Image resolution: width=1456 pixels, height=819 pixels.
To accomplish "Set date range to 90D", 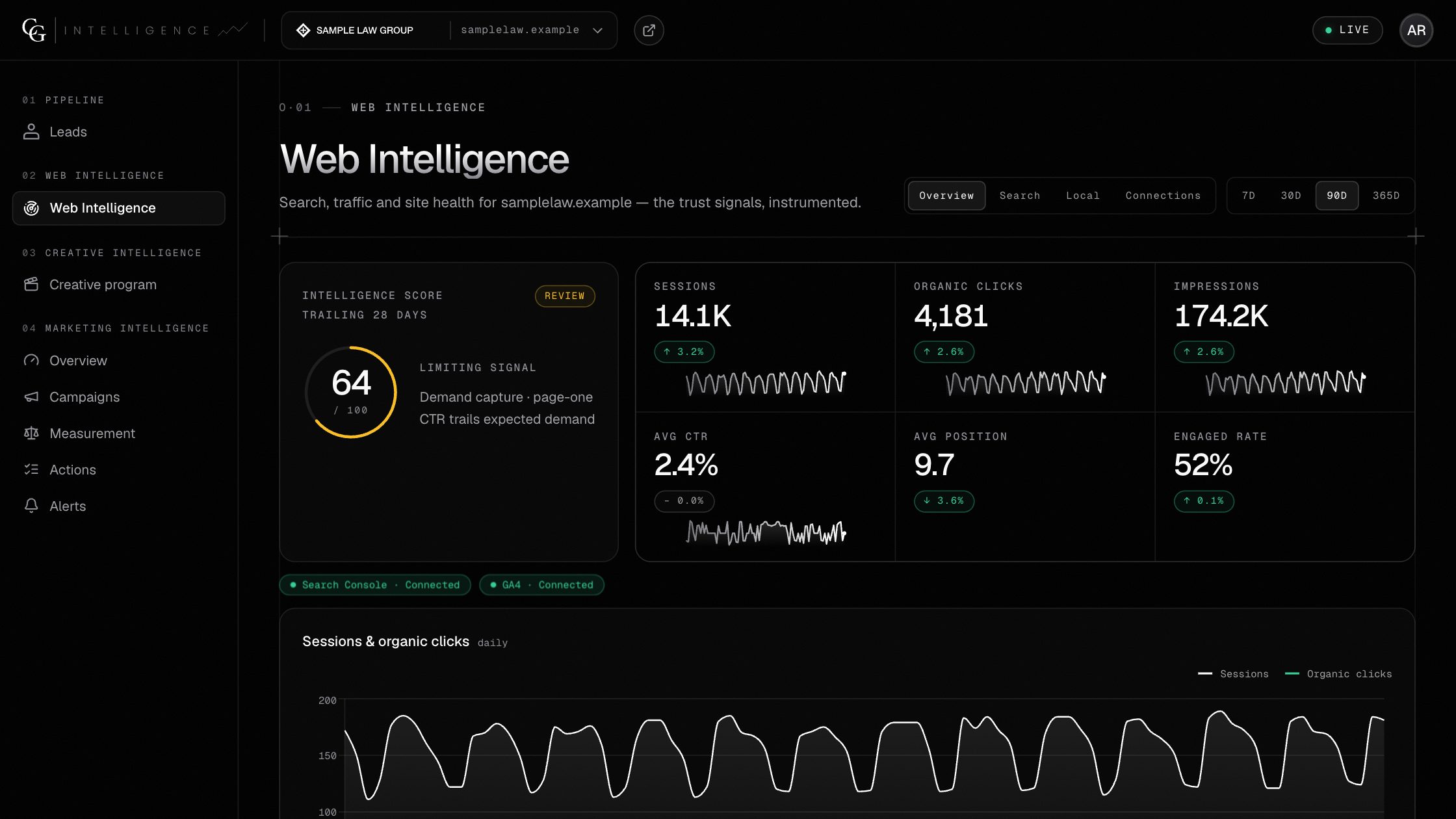I will [1337, 196].
